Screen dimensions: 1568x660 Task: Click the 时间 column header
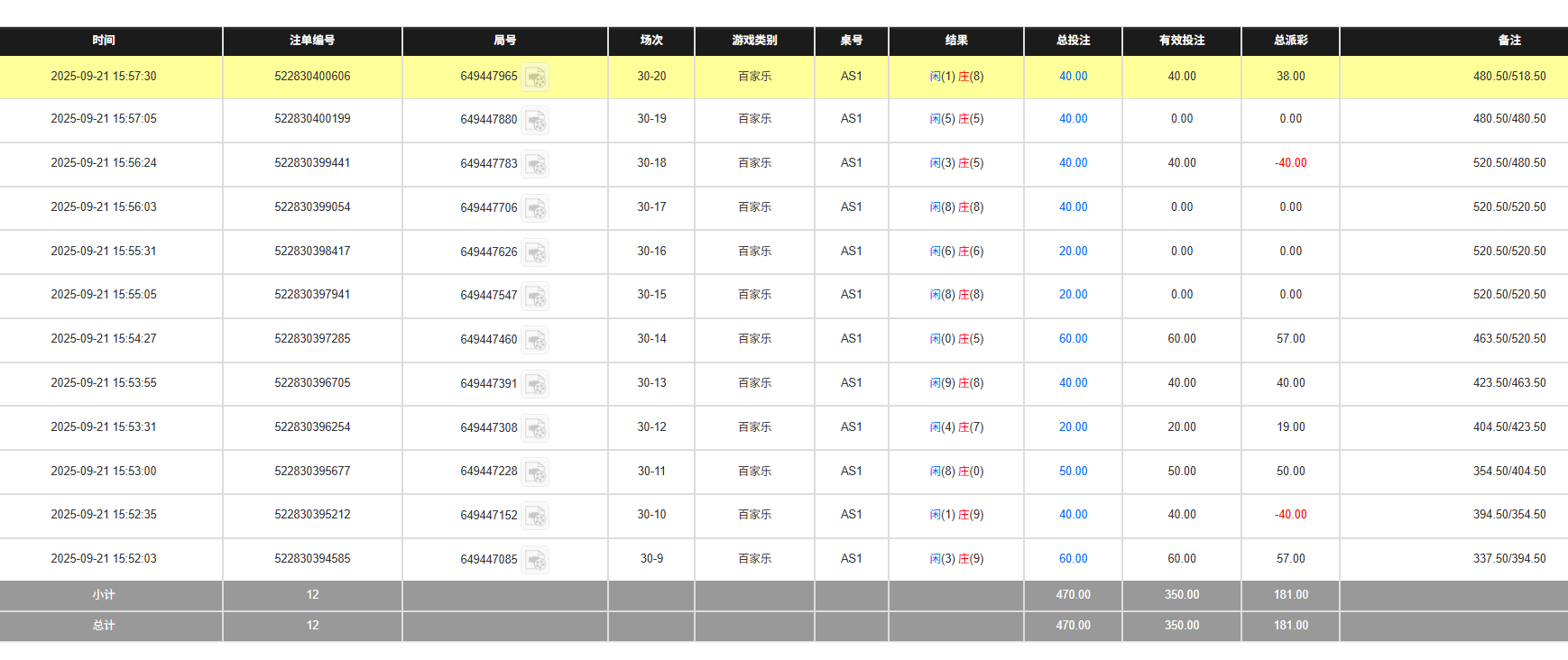(x=104, y=41)
